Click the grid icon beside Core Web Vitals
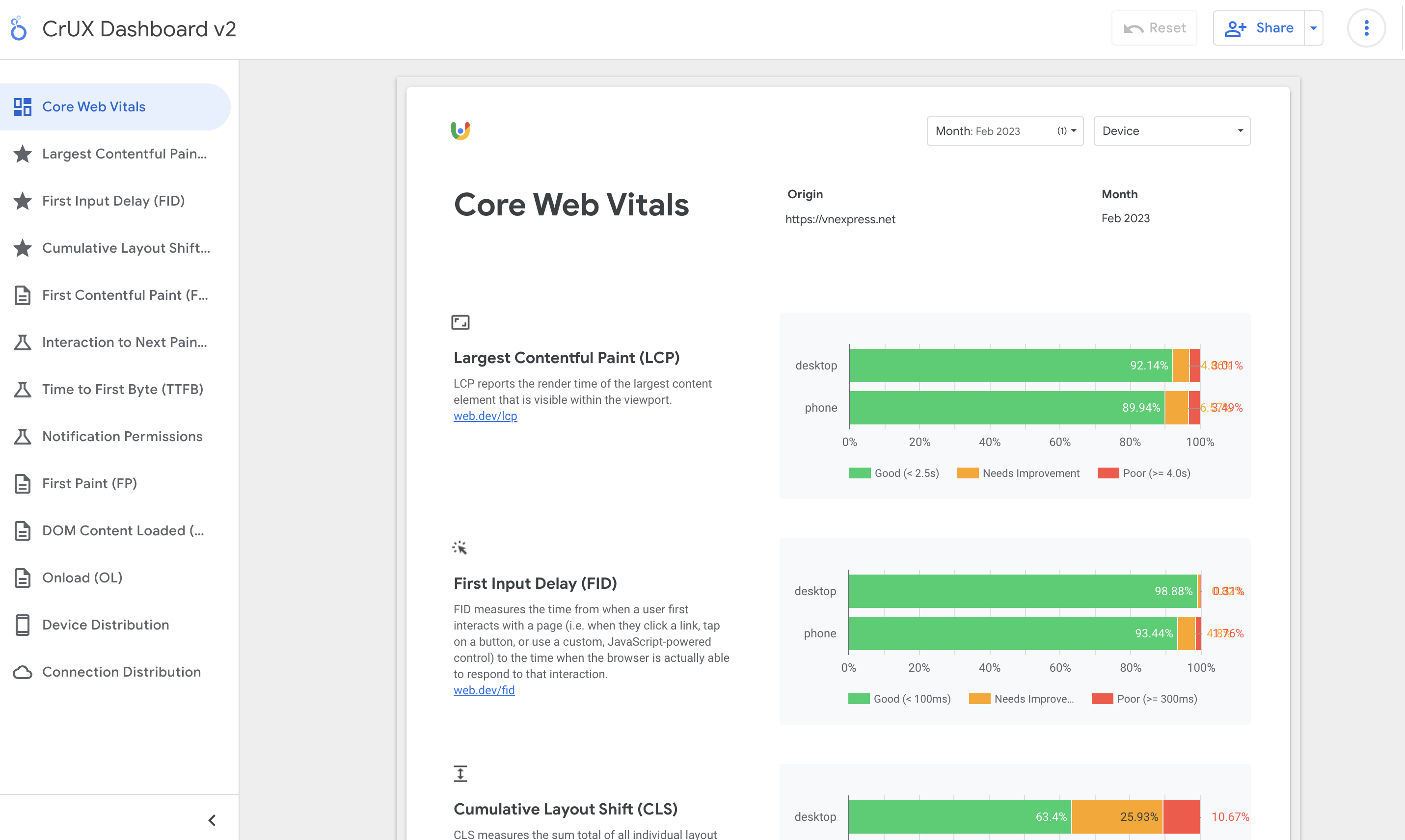1405x840 pixels. (23, 106)
